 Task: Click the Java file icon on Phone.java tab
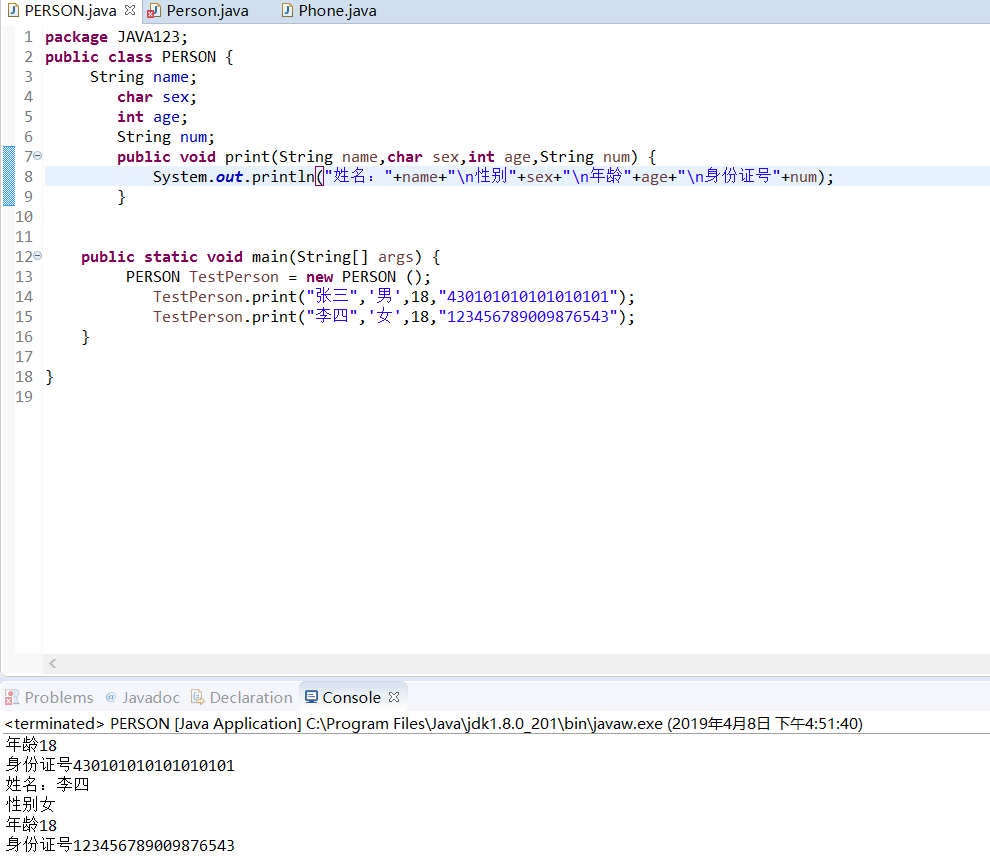point(287,11)
